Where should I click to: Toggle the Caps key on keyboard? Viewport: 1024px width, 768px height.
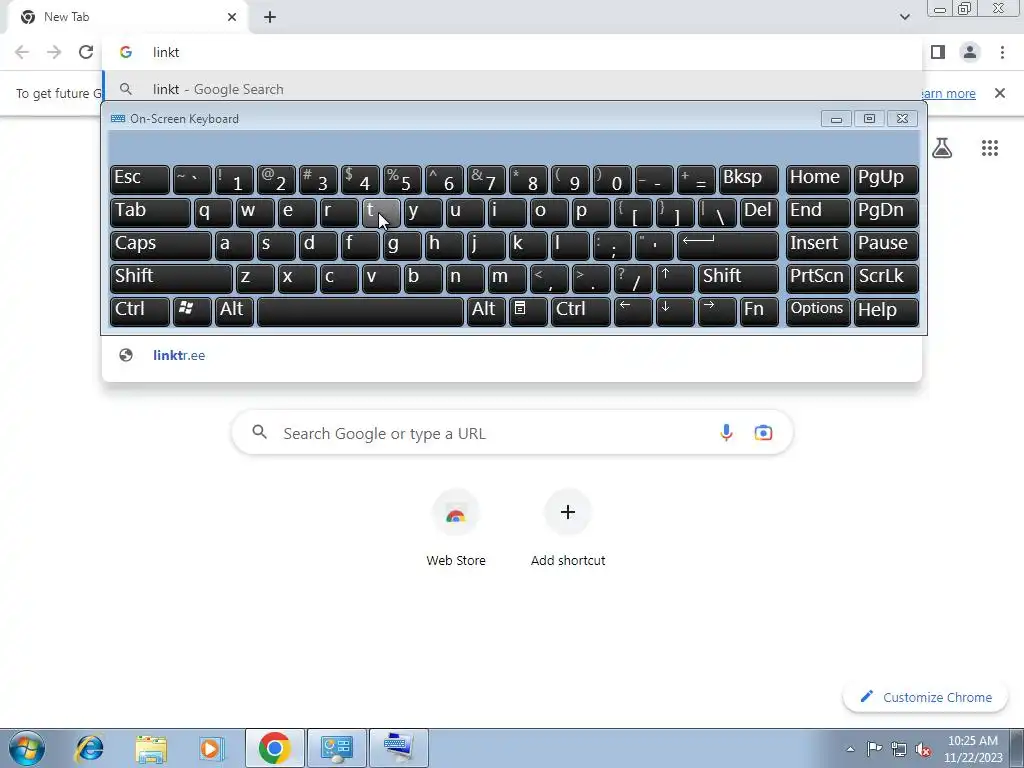point(161,244)
